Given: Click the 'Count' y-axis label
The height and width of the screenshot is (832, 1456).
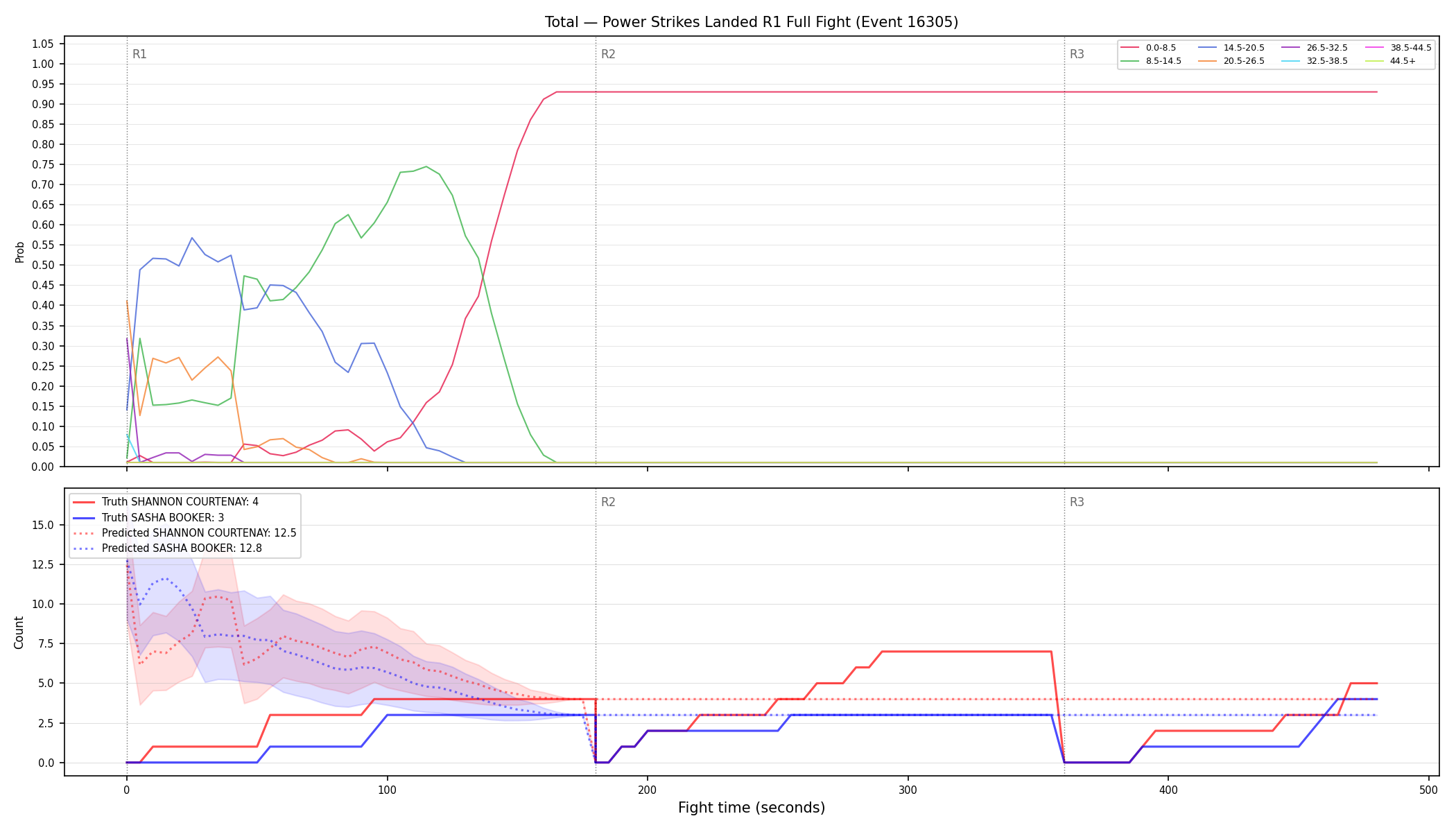Looking at the screenshot, I should (19, 632).
